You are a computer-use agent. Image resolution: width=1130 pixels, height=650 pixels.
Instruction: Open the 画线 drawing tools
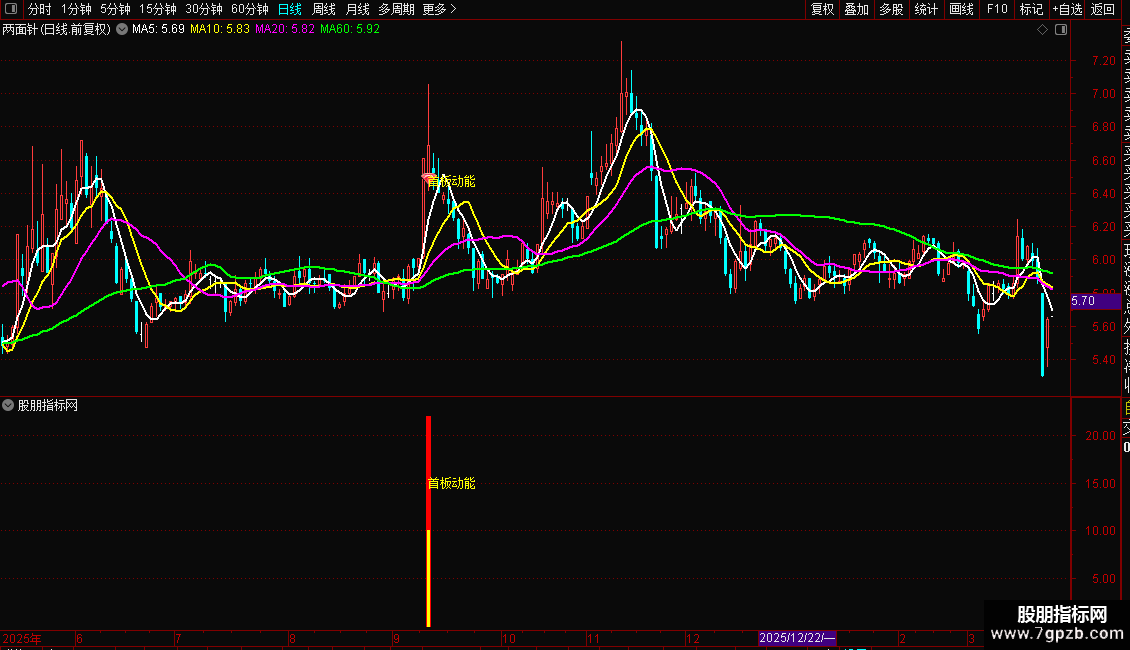pyautogui.click(x=961, y=9)
